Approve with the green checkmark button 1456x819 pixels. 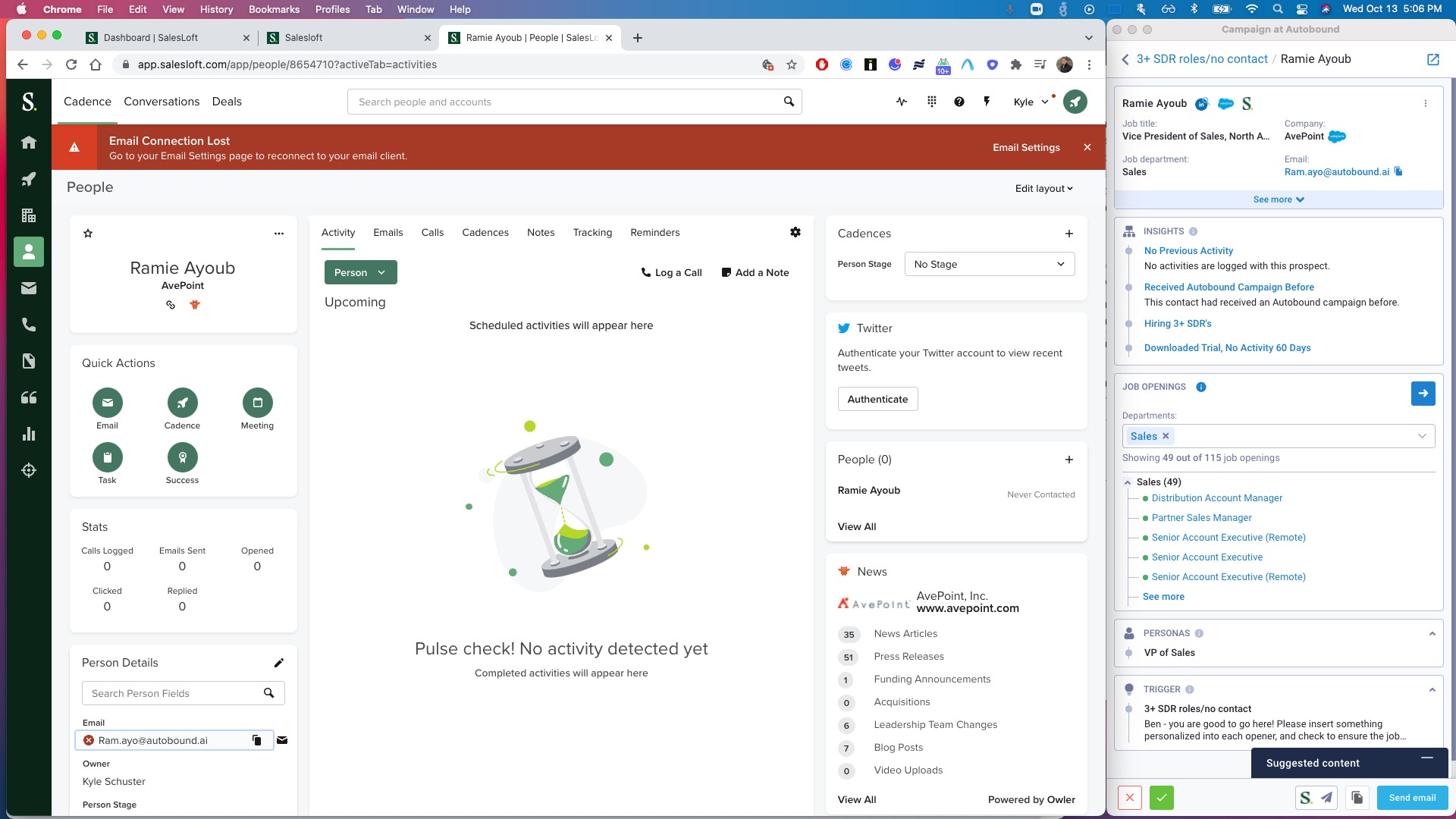click(1161, 798)
